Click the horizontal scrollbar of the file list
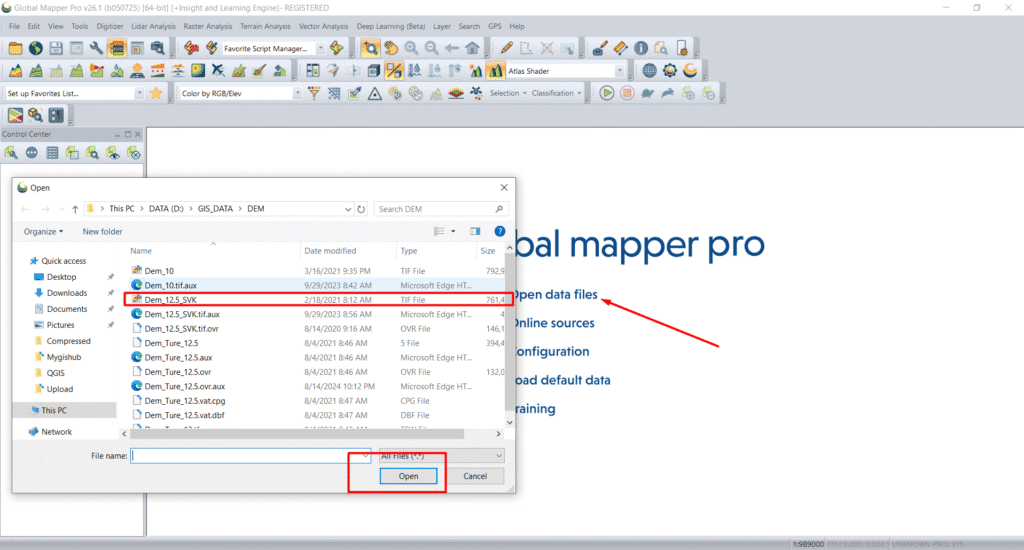Screen dimensions: 1024x550 pos(297,434)
